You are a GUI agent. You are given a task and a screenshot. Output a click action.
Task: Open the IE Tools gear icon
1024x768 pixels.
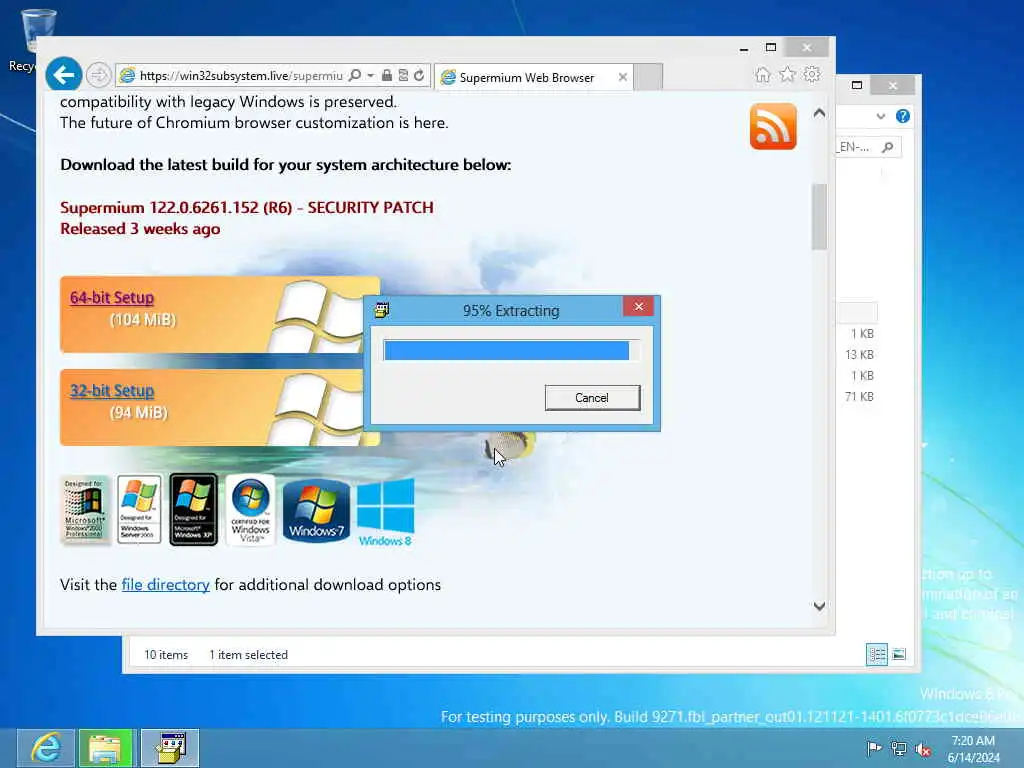pos(812,74)
